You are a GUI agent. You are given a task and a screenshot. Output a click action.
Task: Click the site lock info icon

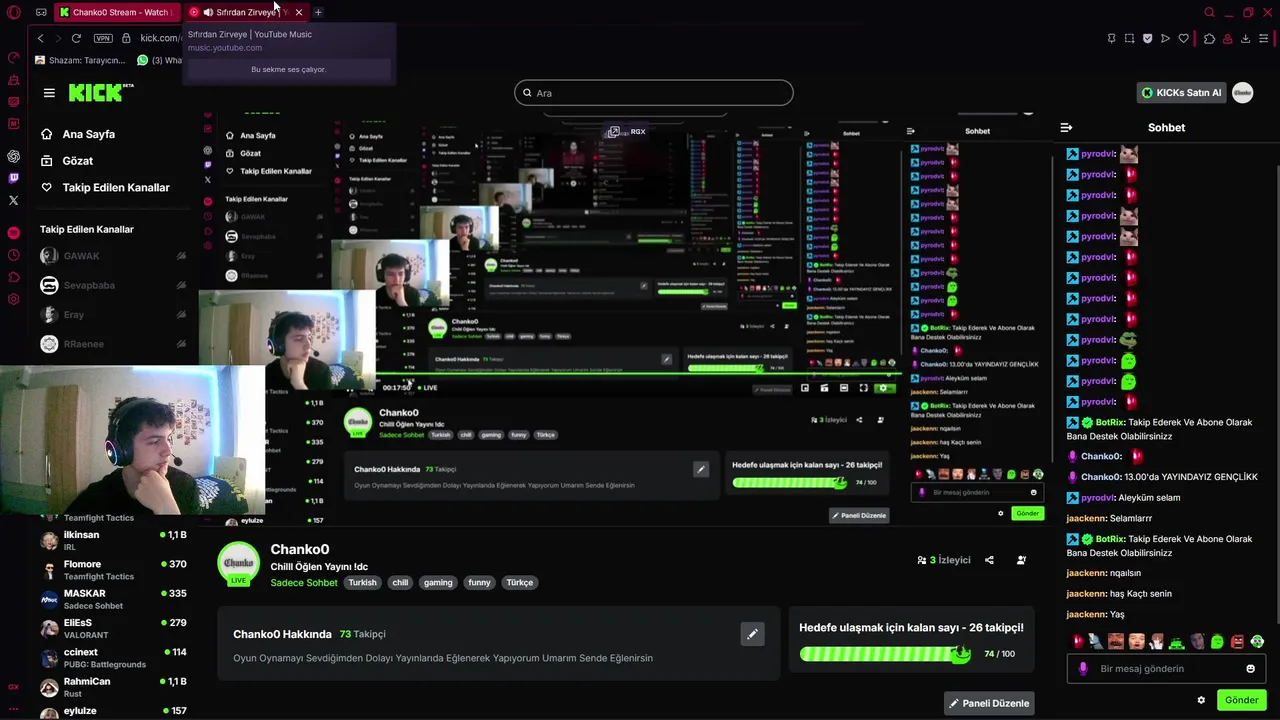coord(126,38)
